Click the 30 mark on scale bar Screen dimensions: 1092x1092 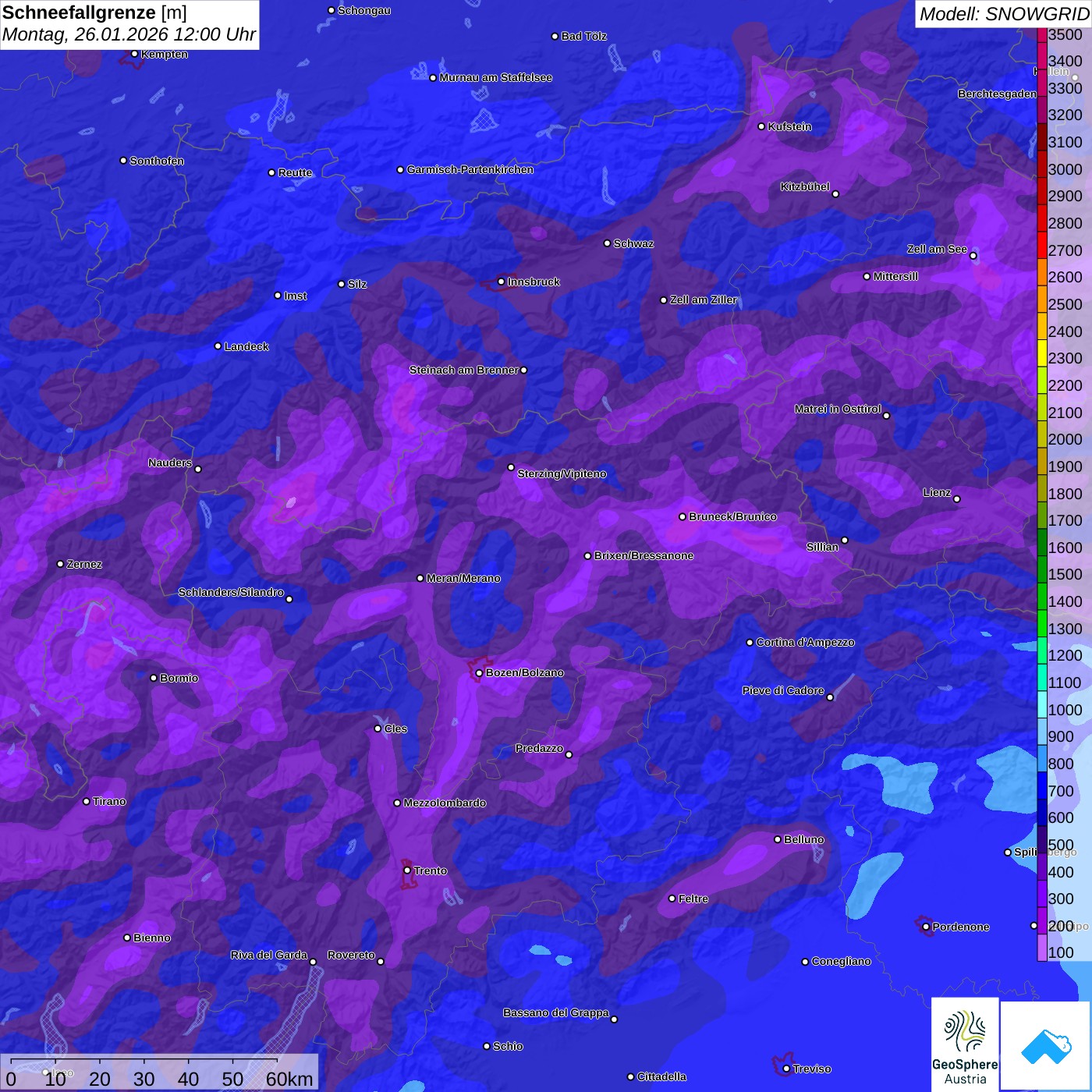(x=144, y=1079)
